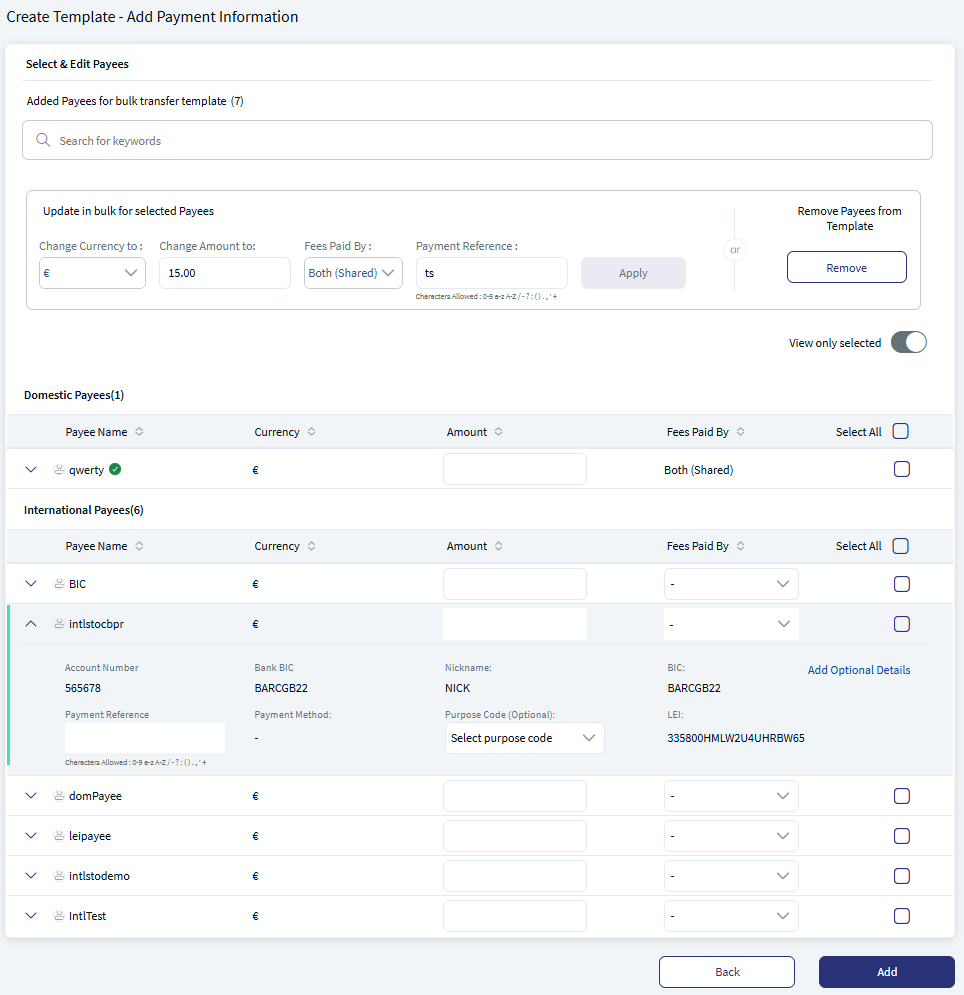Expand the intlstodemo row

[30, 876]
